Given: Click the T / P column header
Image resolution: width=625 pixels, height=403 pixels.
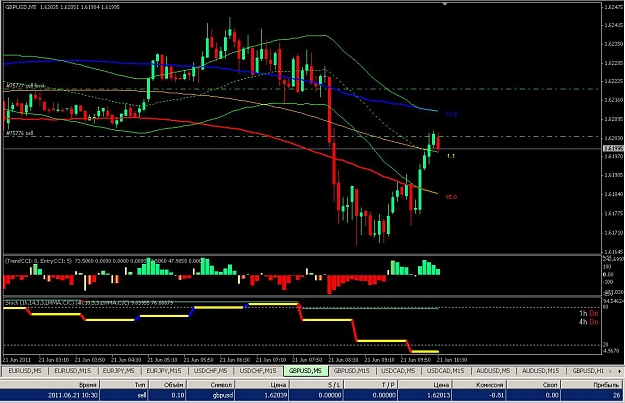Looking at the screenshot, I should coord(371,385).
